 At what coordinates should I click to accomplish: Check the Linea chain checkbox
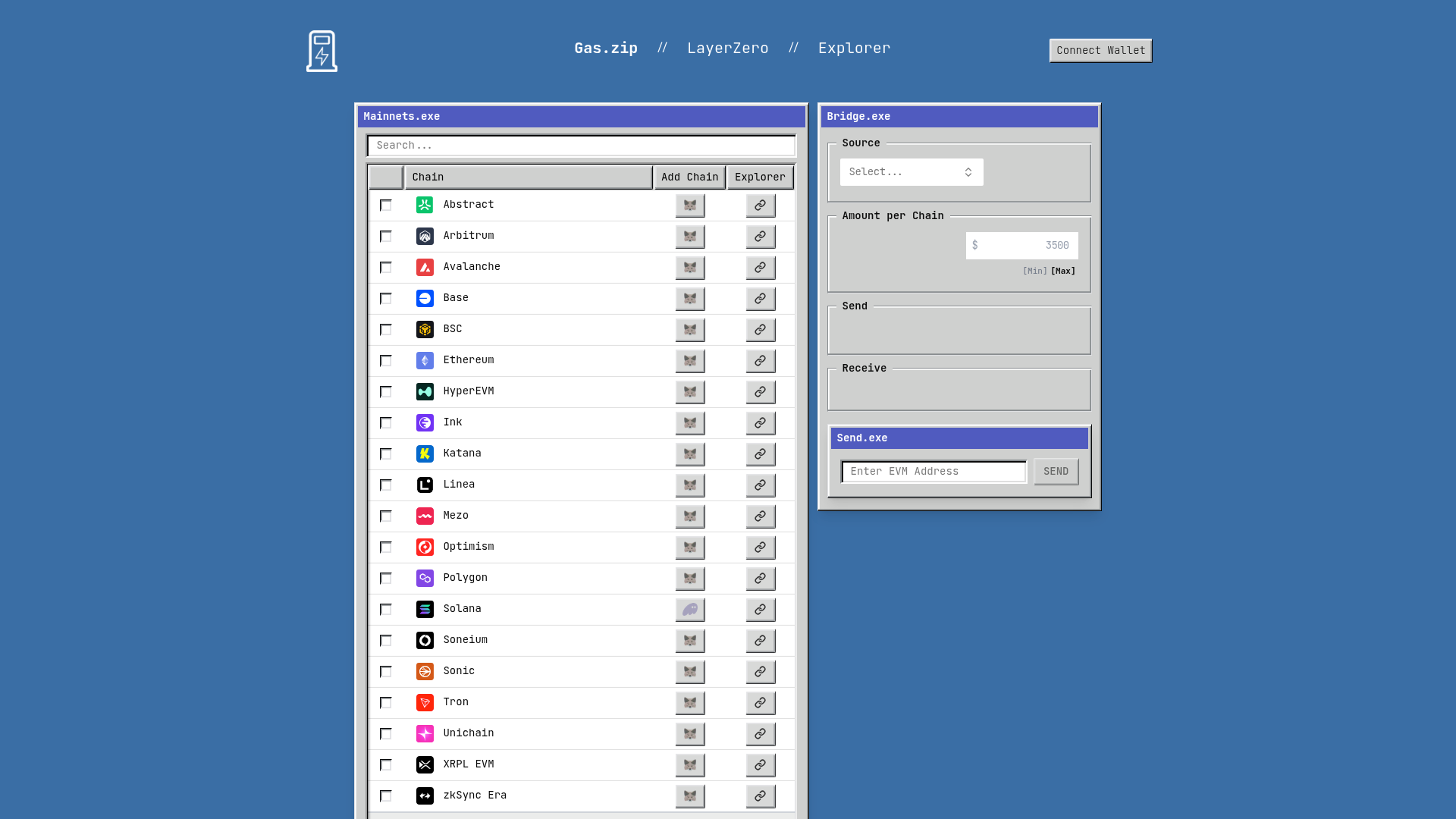click(x=386, y=485)
